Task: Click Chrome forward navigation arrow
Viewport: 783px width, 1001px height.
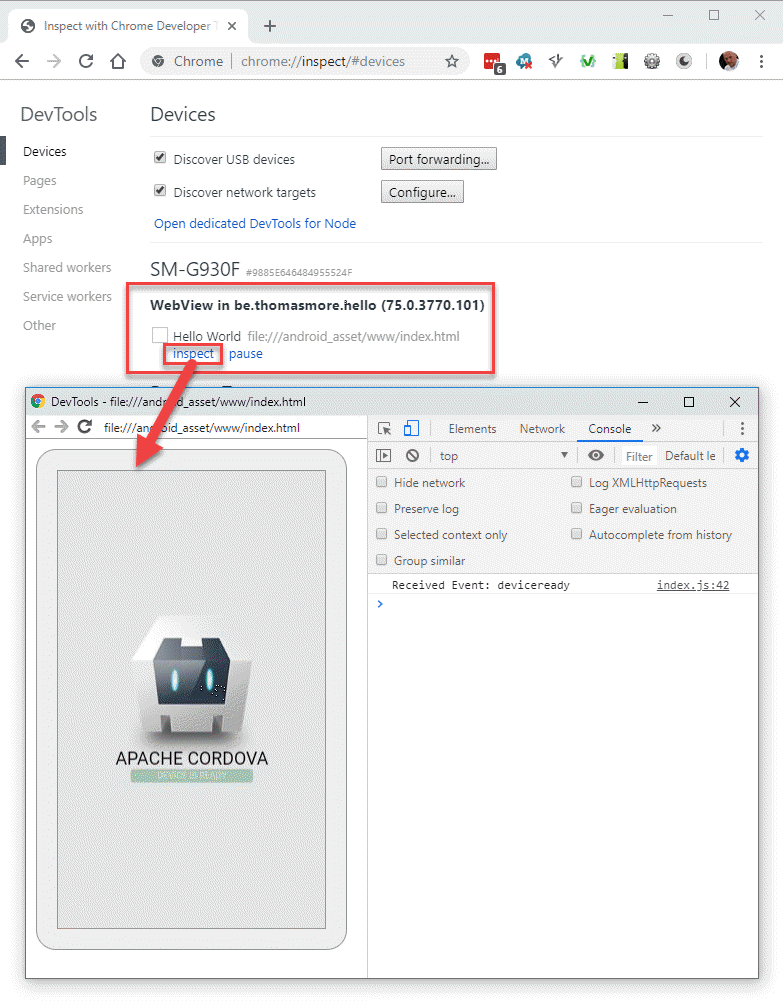Action: click(54, 61)
